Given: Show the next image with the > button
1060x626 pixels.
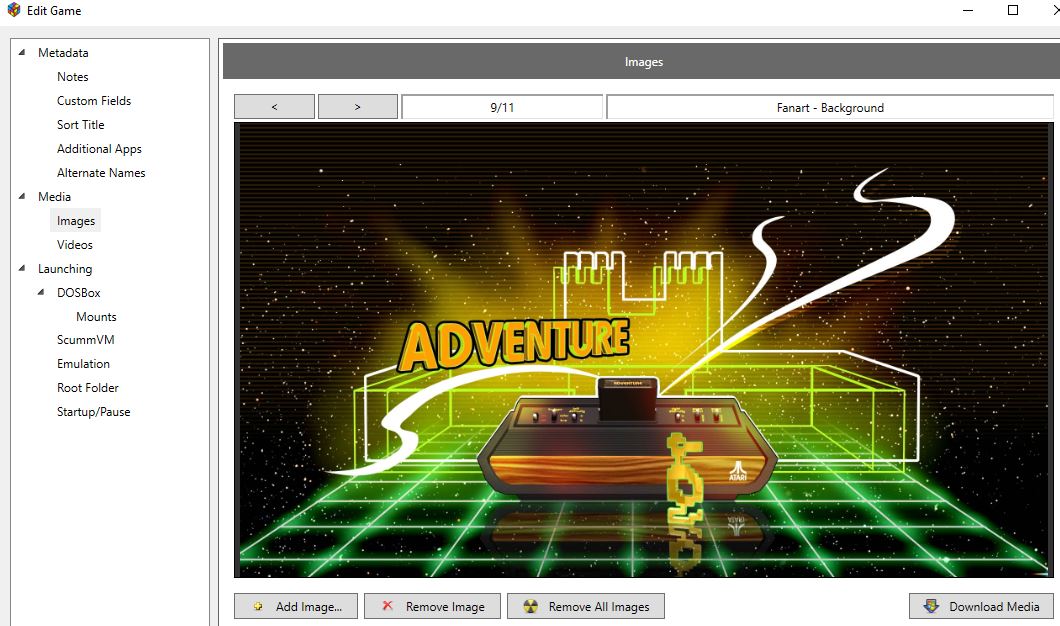Looking at the screenshot, I should pyautogui.click(x=358, y=107).
